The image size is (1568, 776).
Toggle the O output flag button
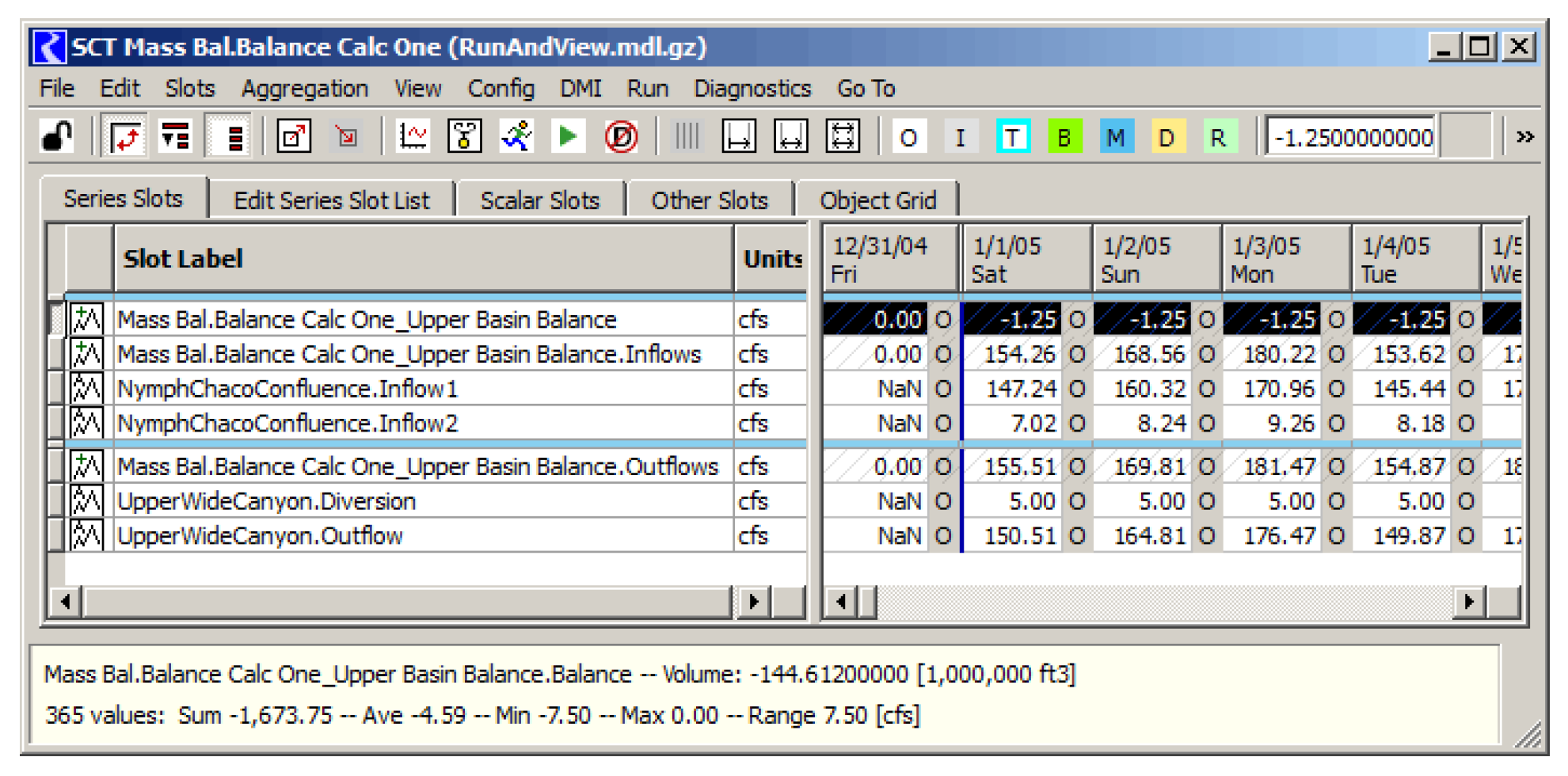coord(908,138)
